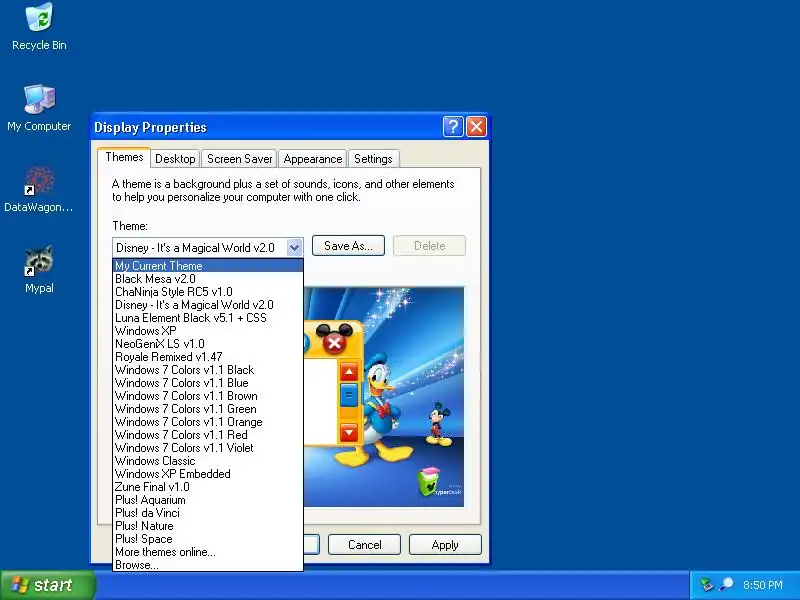The image size is (800, 600).
Task: Select Luna Element Black v5.1 + CSS
Action: tap(208, 318)
